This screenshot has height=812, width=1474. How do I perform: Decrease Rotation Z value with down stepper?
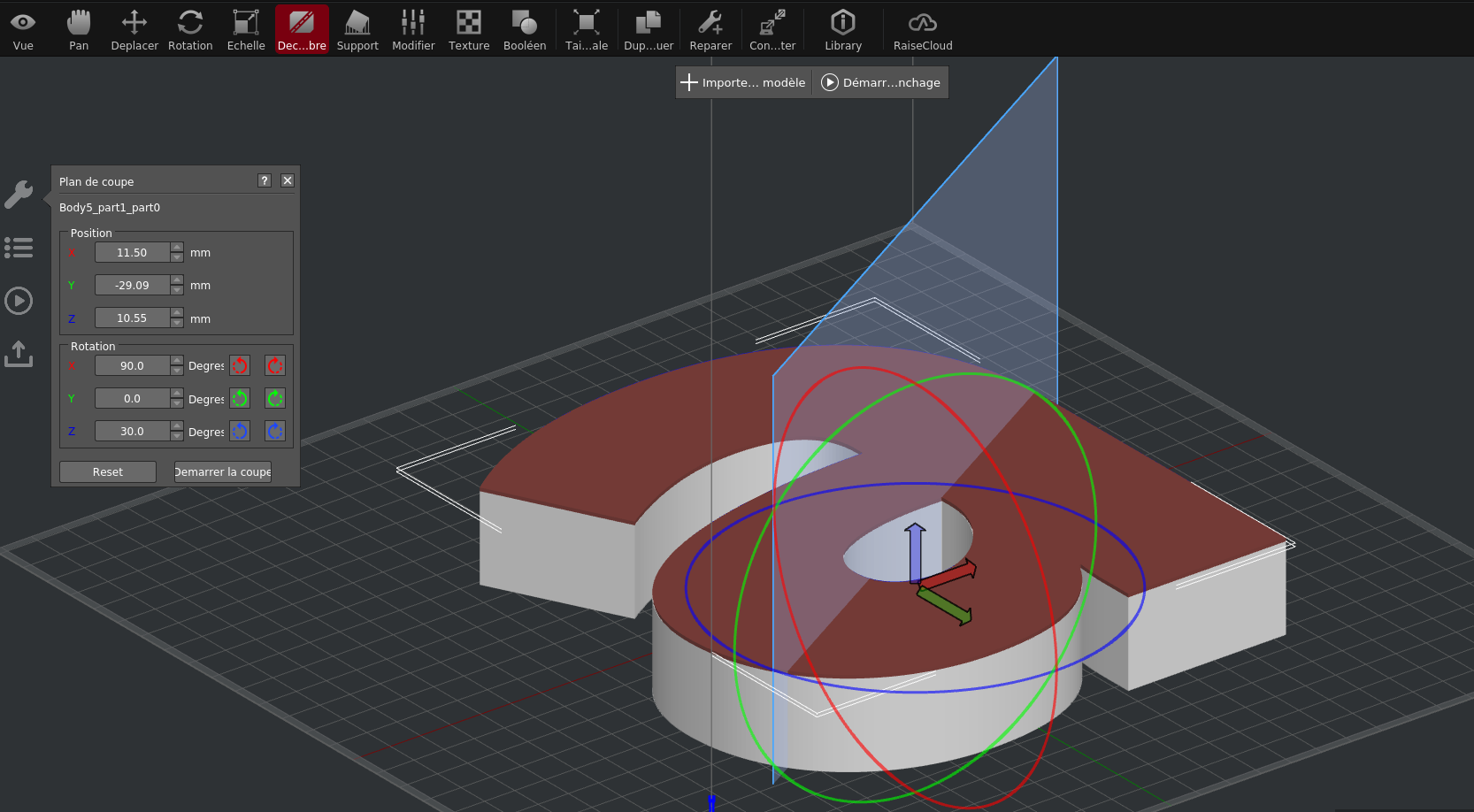pos(177,436)
